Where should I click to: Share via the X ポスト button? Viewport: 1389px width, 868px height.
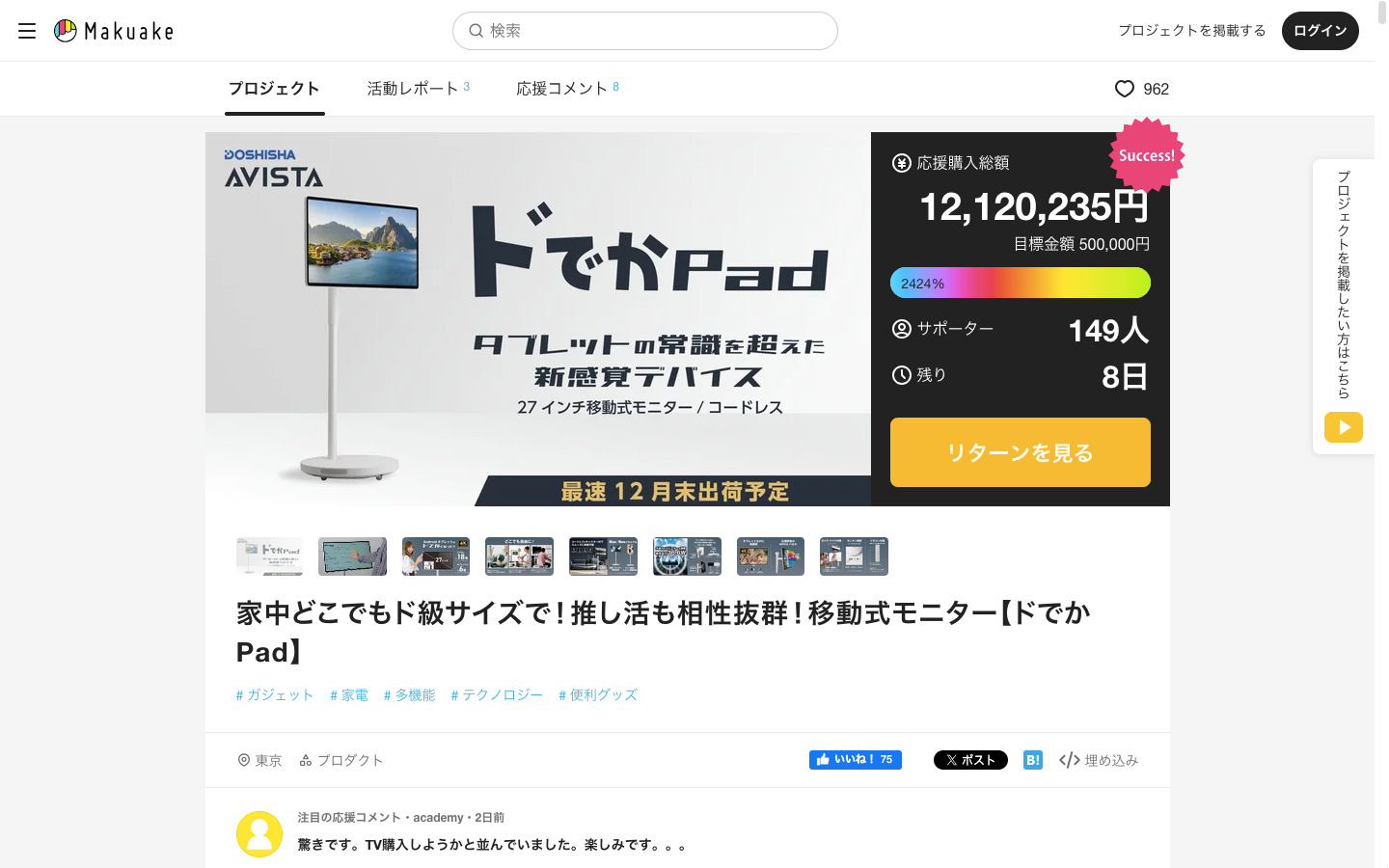969,760
